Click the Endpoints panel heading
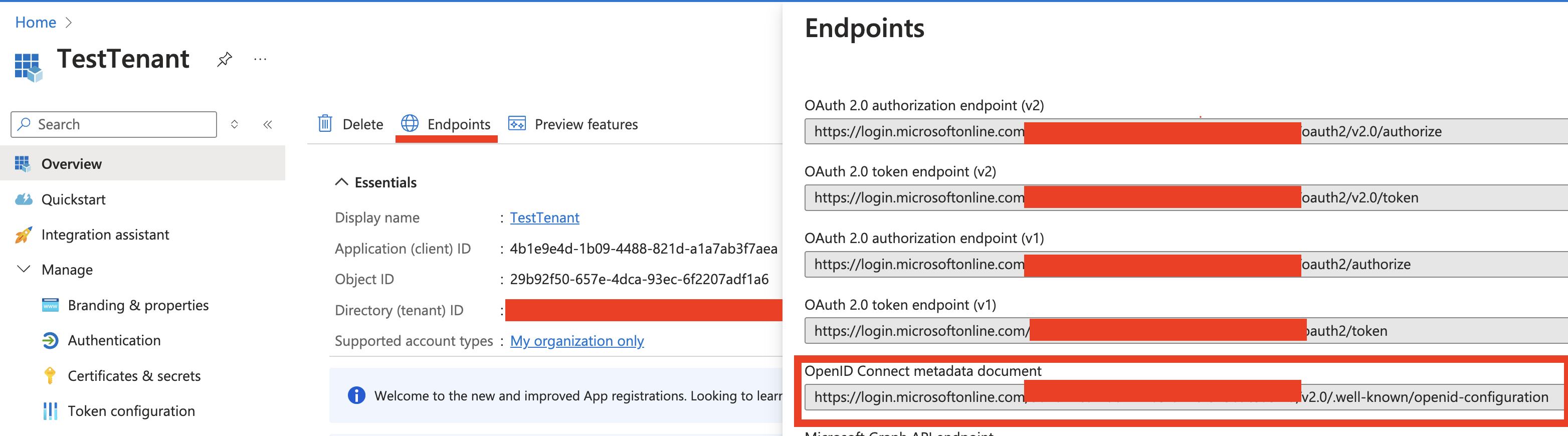The width and height of the screenshot is (1568, 436). pos(864,28)
